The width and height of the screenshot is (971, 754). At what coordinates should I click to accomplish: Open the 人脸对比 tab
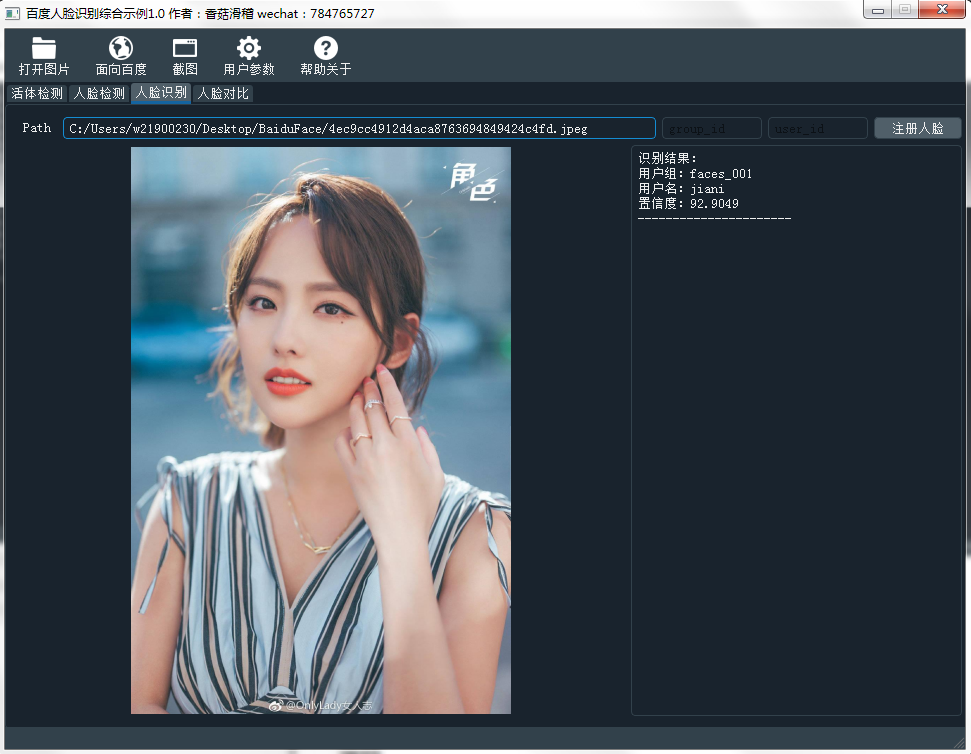[223, 93]
